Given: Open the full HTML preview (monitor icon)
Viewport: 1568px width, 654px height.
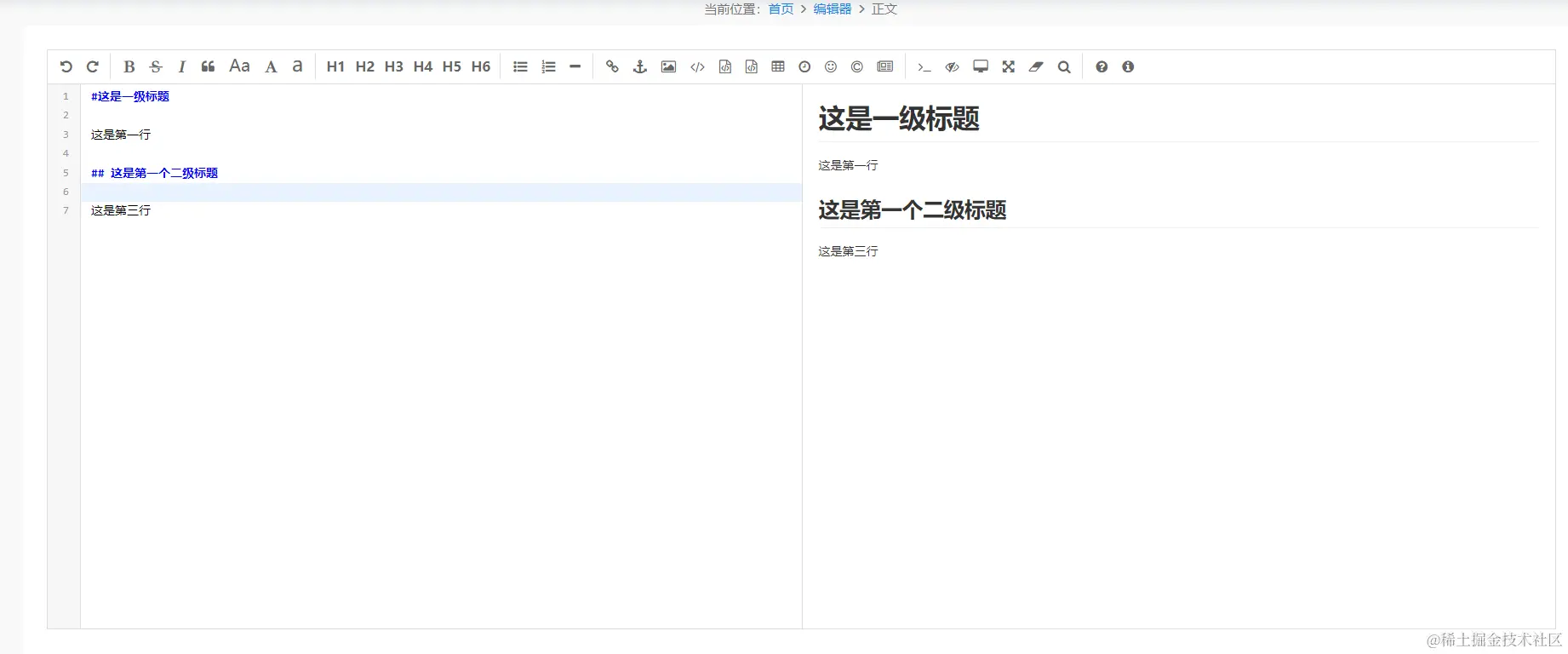Looking at the screenshot, I should click(x=981, y=66).
